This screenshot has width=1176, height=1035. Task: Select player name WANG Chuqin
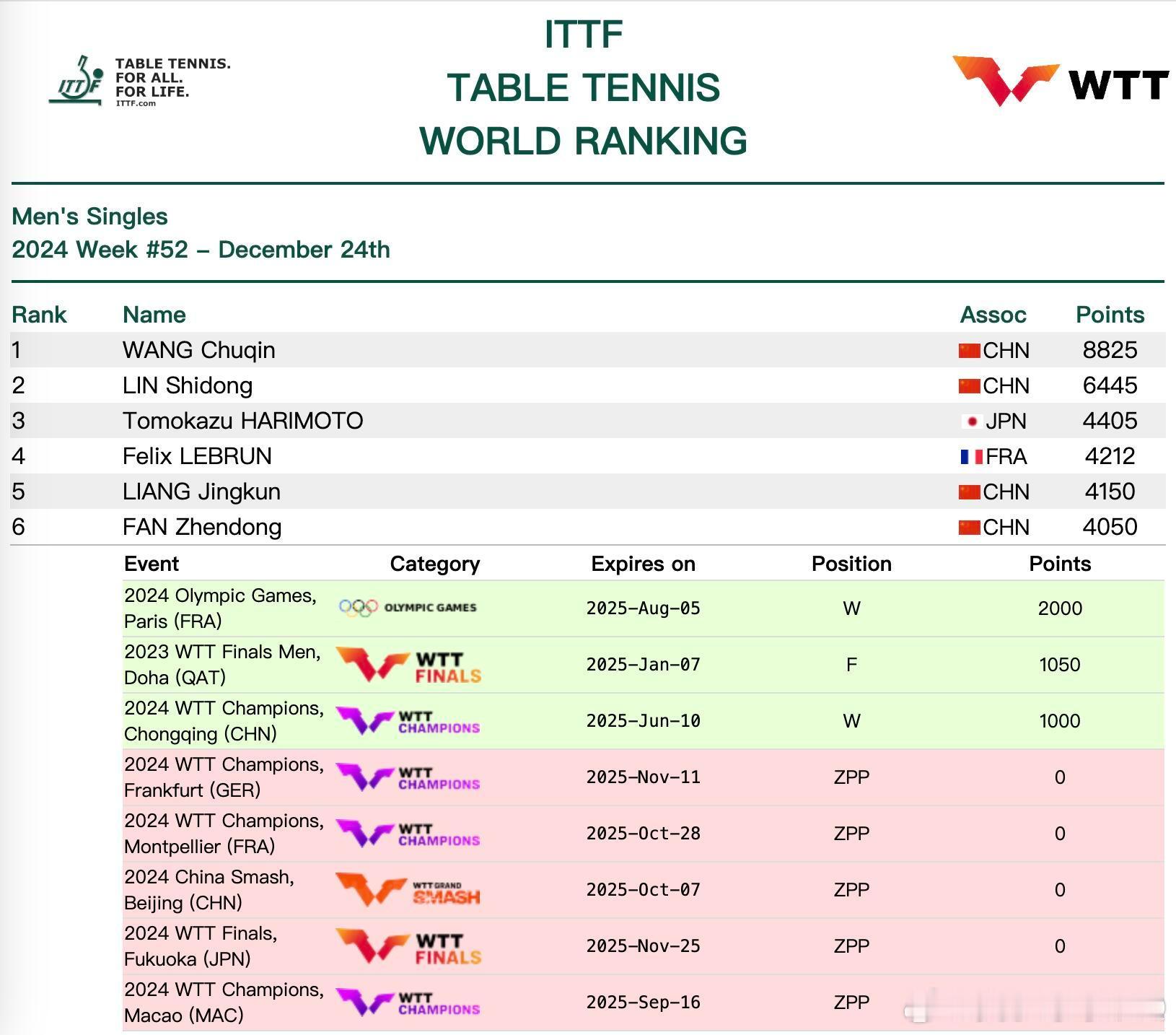pyautogui.click(x=199, y=350)
